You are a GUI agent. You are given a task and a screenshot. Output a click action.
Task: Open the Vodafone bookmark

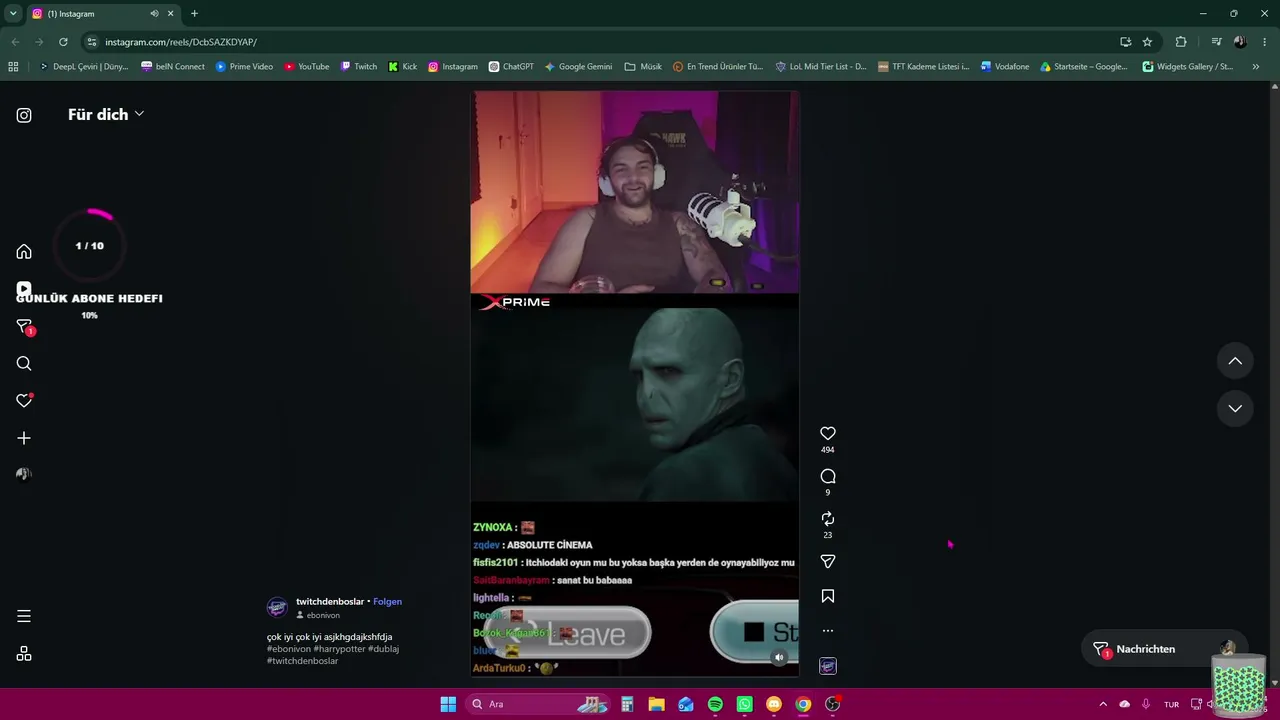click(1005, 67)
